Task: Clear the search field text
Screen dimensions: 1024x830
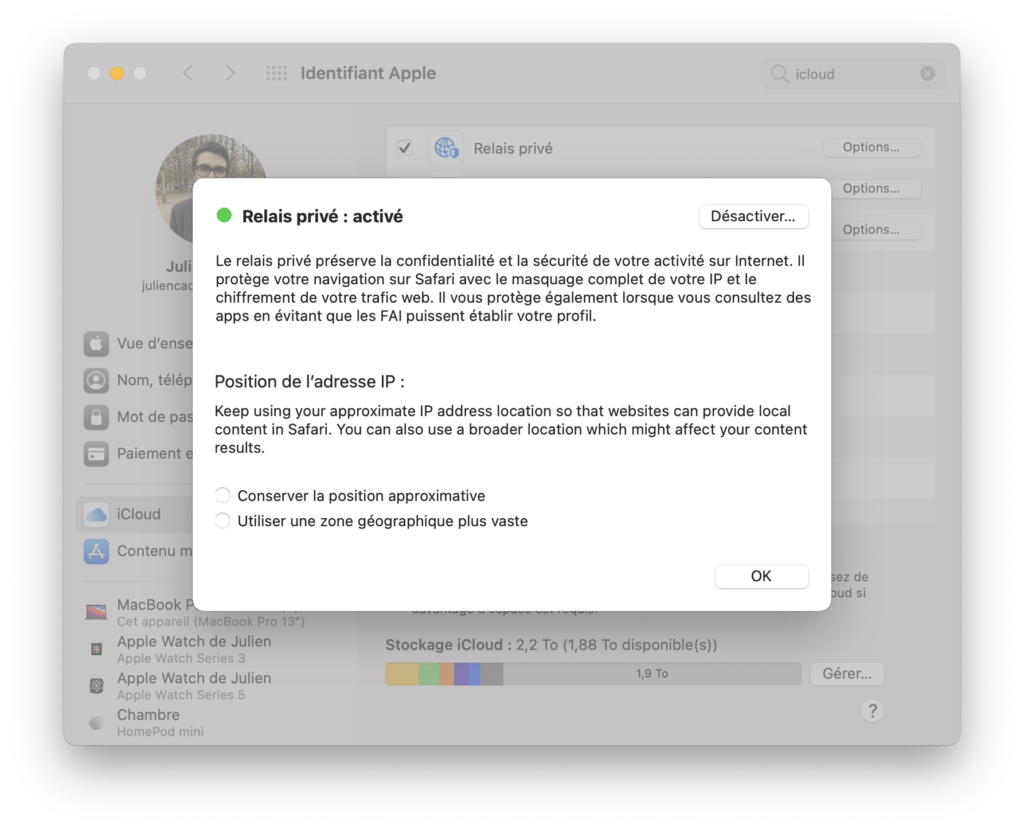Action: pos(927,74)
